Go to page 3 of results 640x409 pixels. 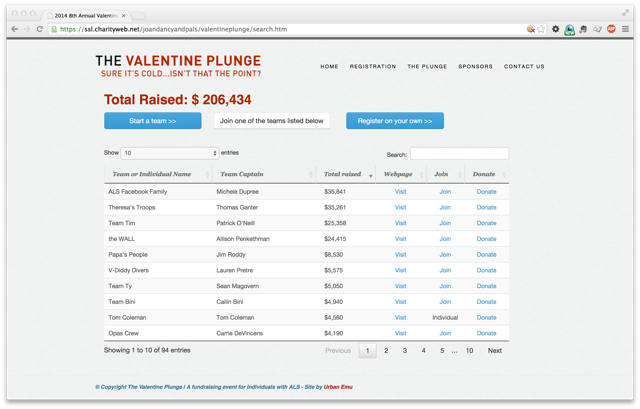click(x=405, y=351)
